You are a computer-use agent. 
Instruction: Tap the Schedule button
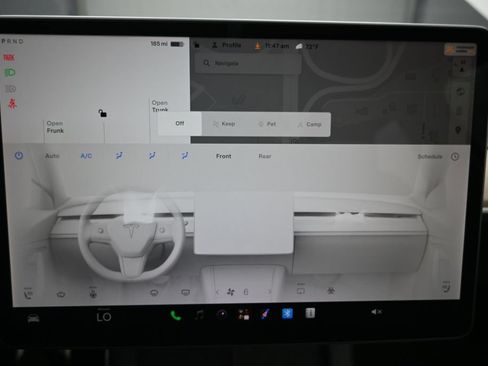pos(430,156)
